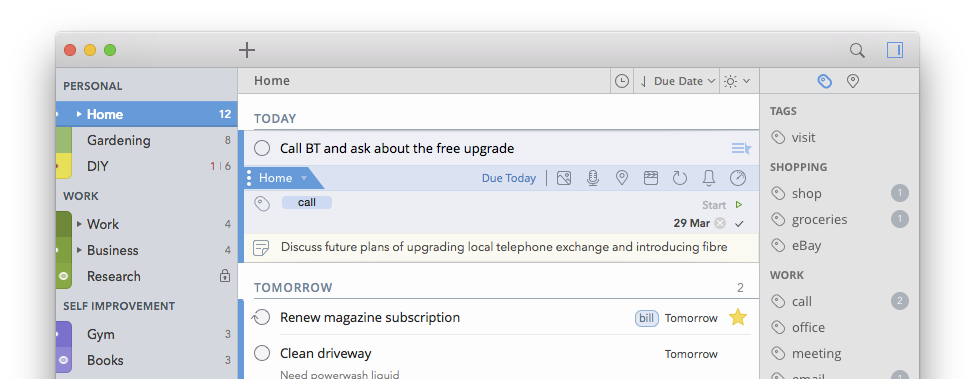This screenshot has height=379, width=975.
Task: Filter by the visit tag
Action: [803, 138]
